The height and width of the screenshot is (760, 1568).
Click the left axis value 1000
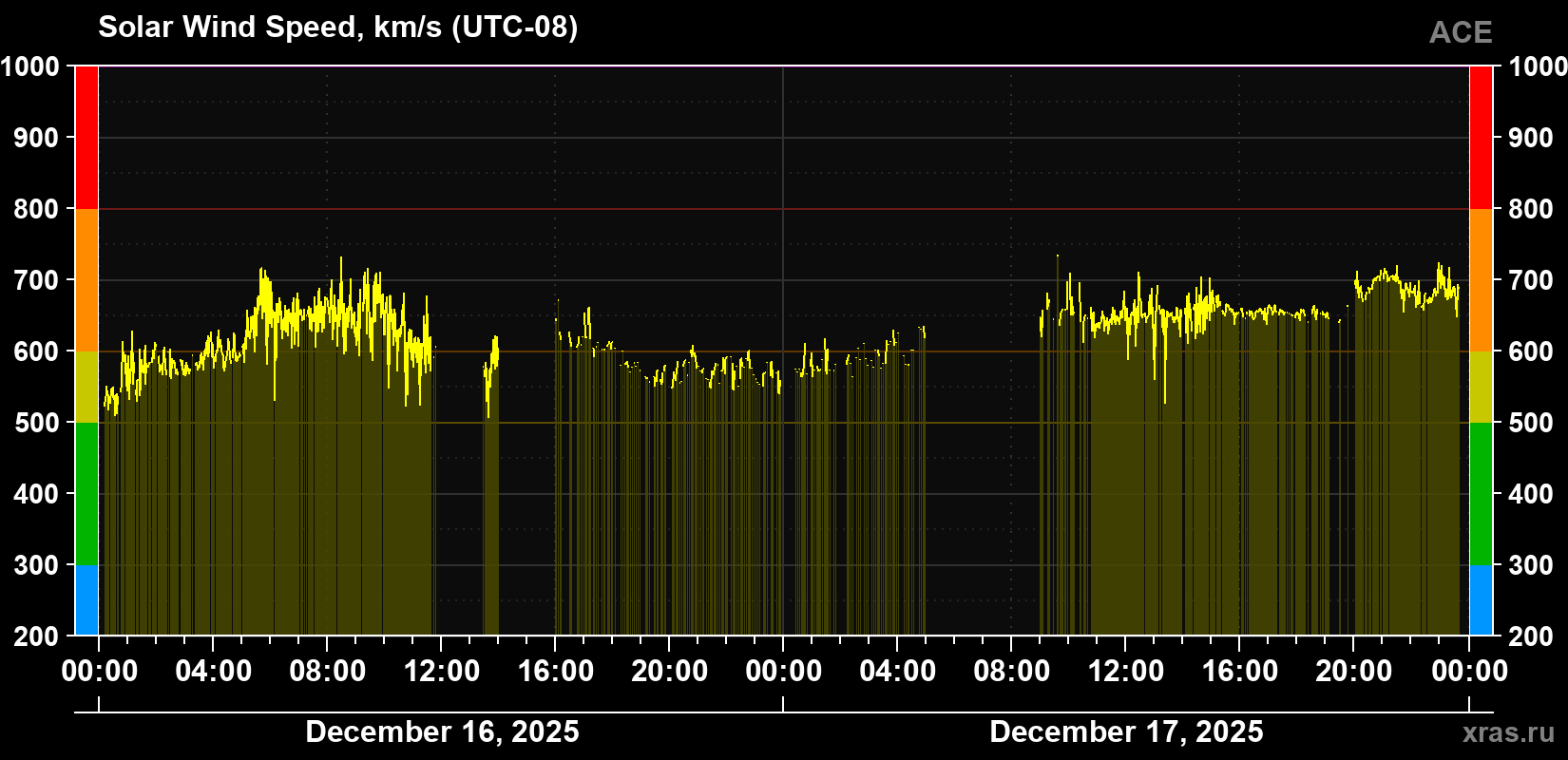pyautogui.click(x=29, y=66)
